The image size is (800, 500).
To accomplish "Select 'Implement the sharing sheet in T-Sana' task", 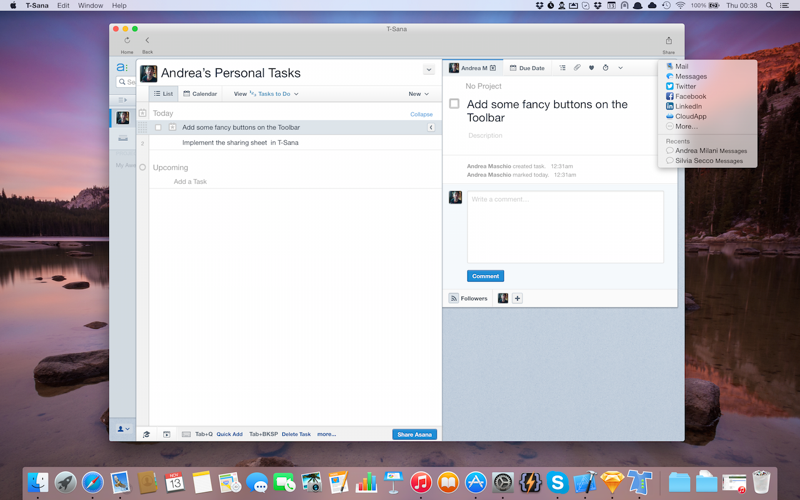I will point(240,143).
